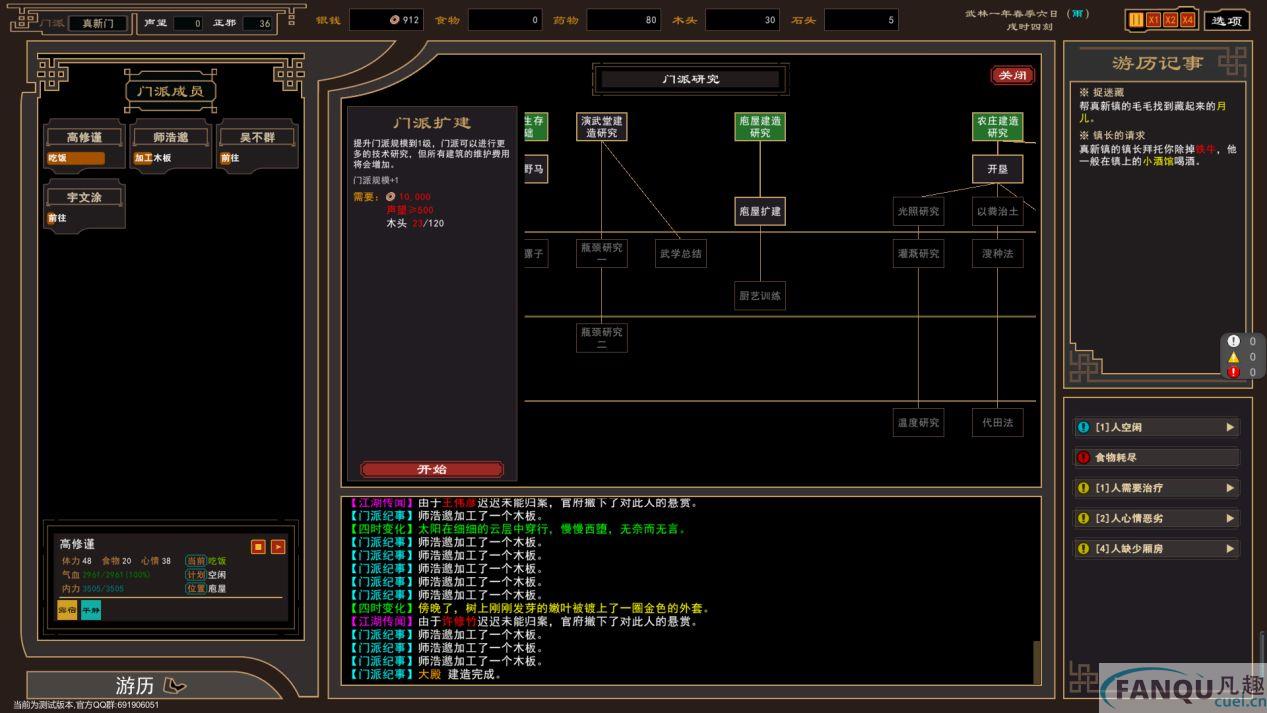Select research node 演武堂建造研究
Image resolution: width=1267 pixels, height=713 pixels.
point(601,126)
